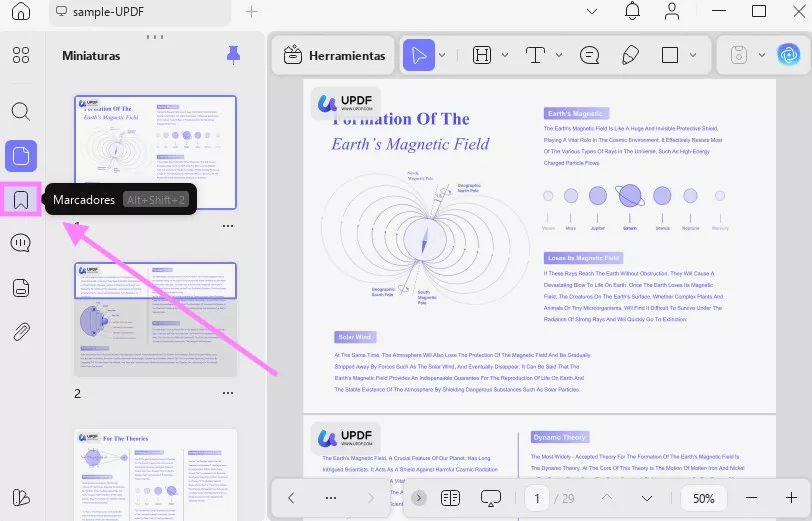Viewport: 812px width, 521px height.
Task: Switch to the sample-UPDF tab
Action: click(140, 12)
